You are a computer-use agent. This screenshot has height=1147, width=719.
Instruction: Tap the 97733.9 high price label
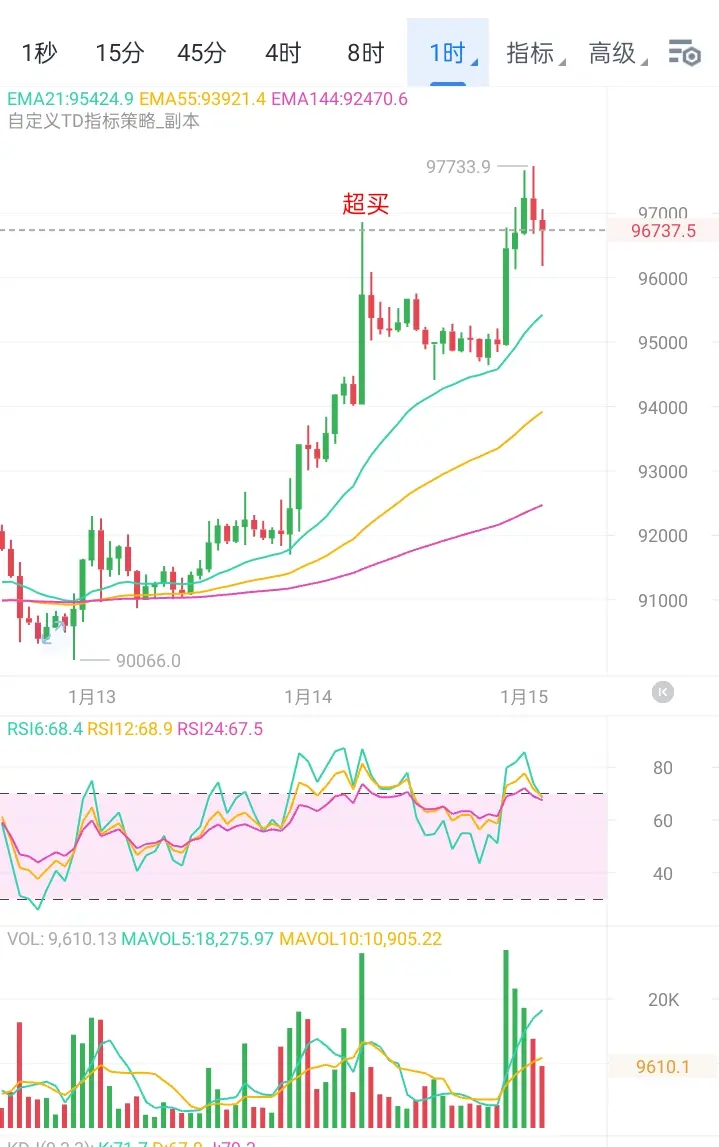click(x=459, y=167)
